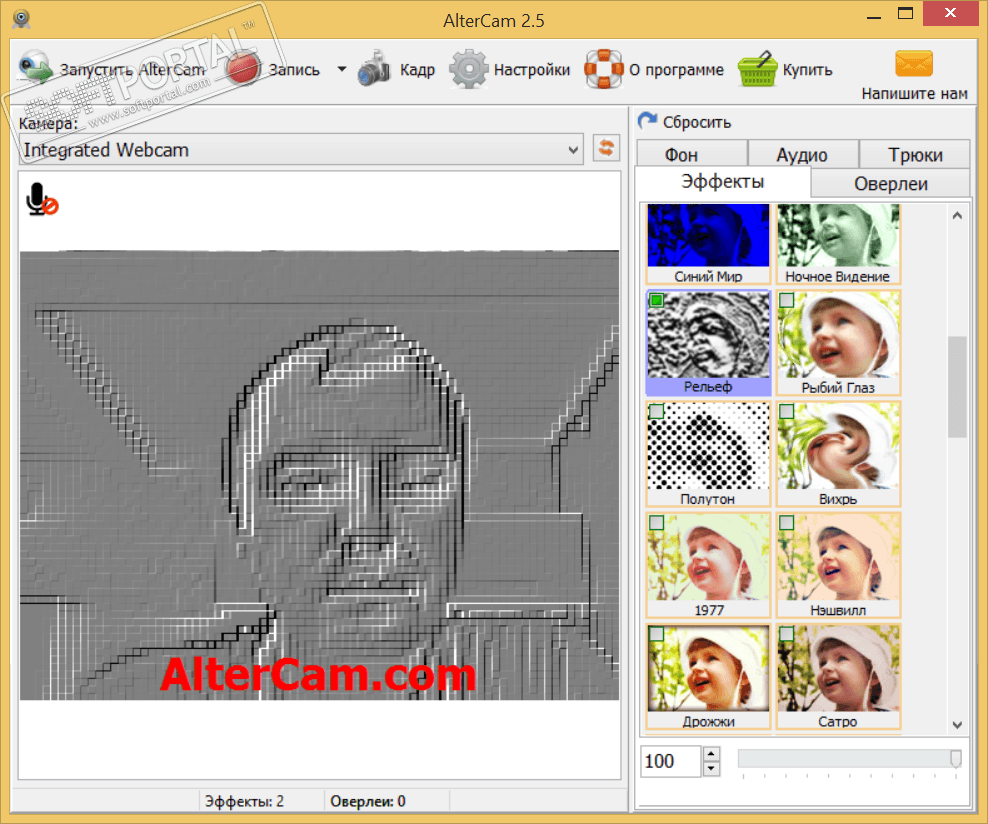Screen dimensions: 988x824
Task: Toggle the Нэшвилл effect checkbox
Action: coord(786,522)
